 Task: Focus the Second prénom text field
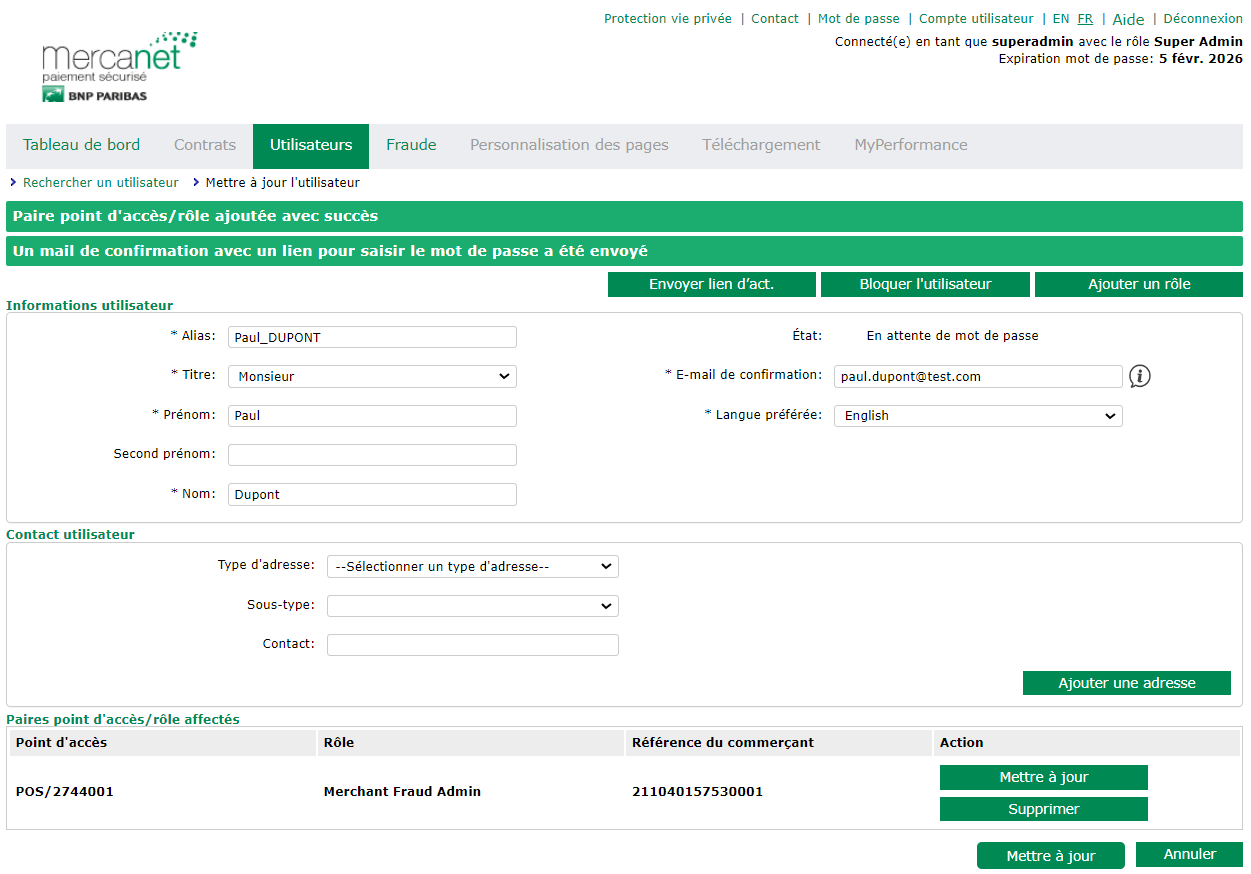tap(372, 455)
